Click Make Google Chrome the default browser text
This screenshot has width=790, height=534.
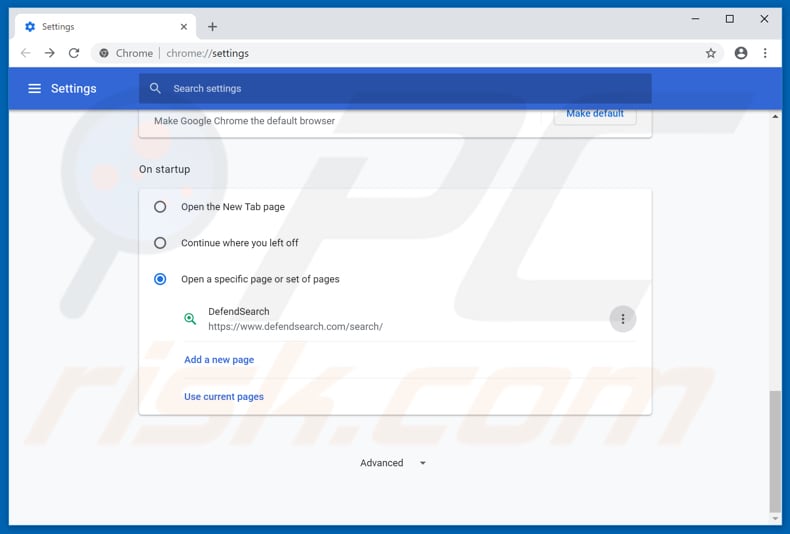click(x=244, y=121)
